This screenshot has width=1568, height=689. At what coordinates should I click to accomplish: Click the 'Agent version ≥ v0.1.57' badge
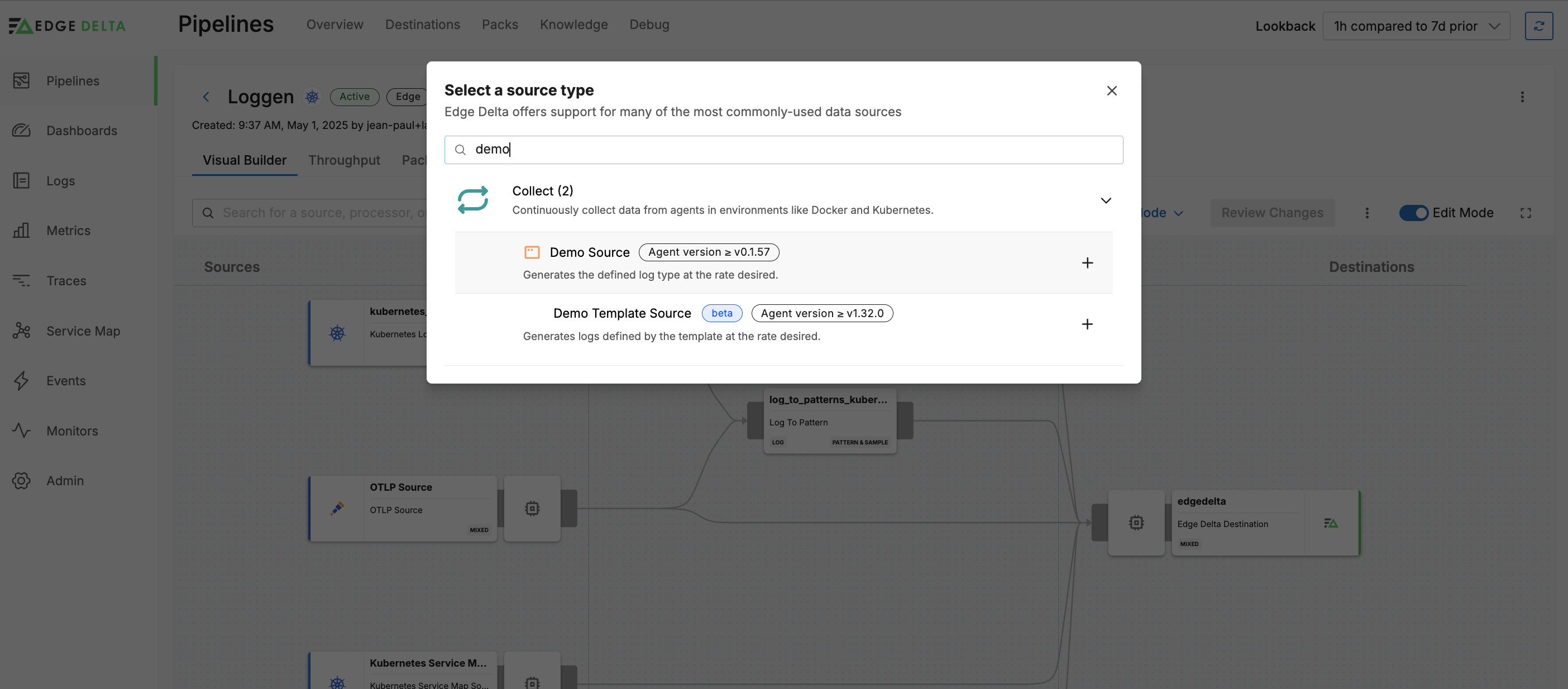[709, 252]
